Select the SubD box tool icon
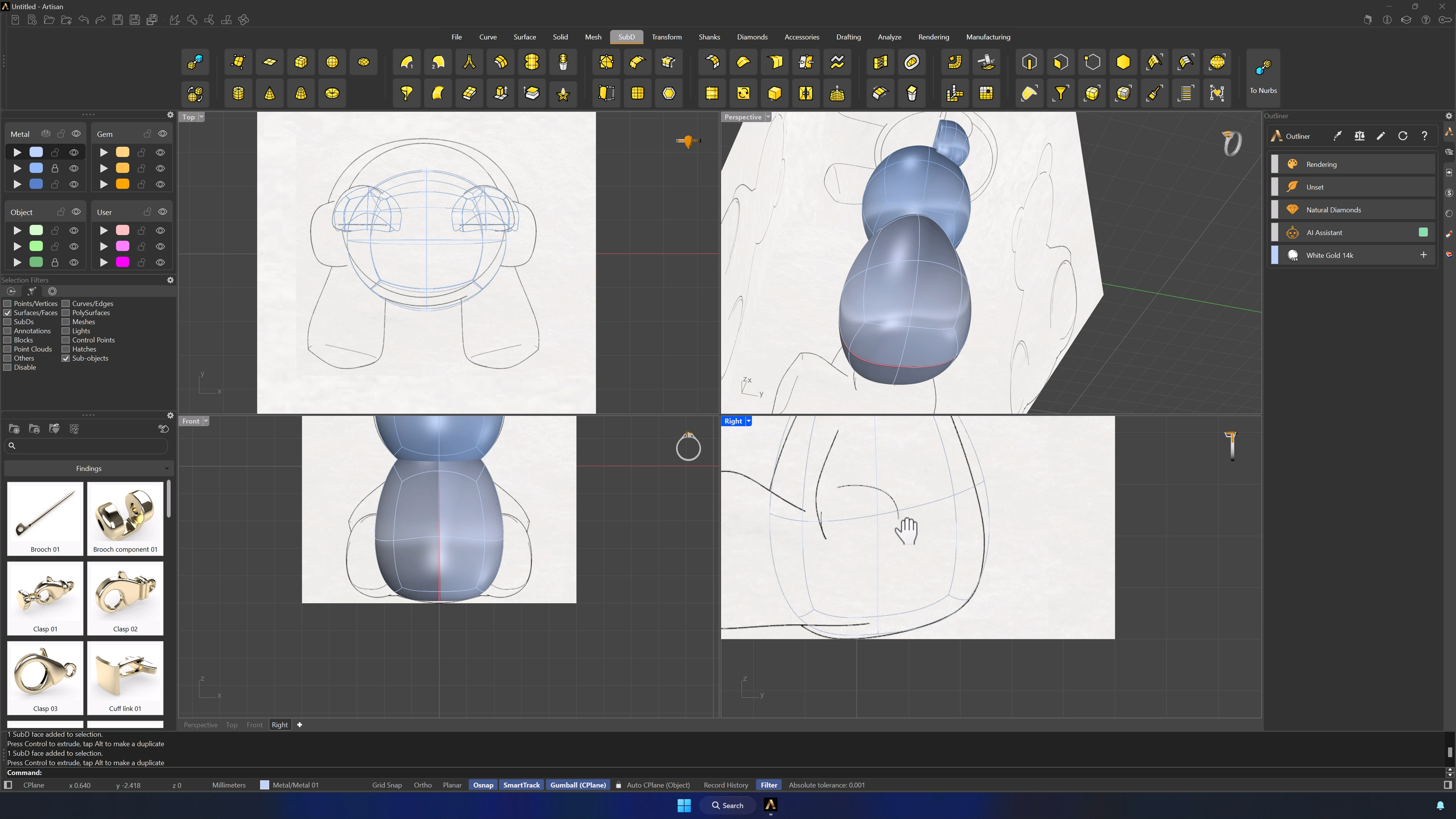 [x=301, y=62]
